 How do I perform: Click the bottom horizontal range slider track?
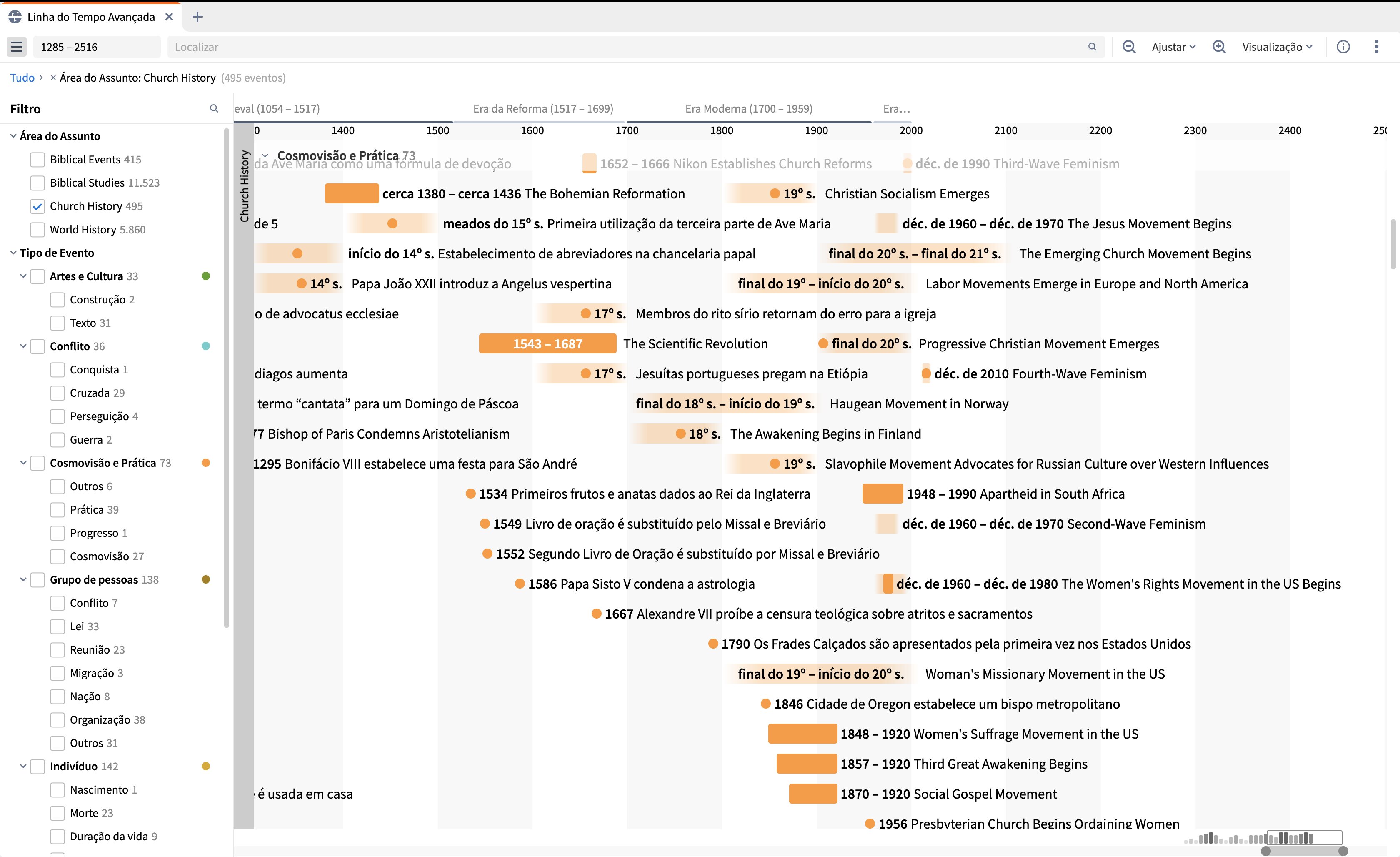pos(1304,851)
